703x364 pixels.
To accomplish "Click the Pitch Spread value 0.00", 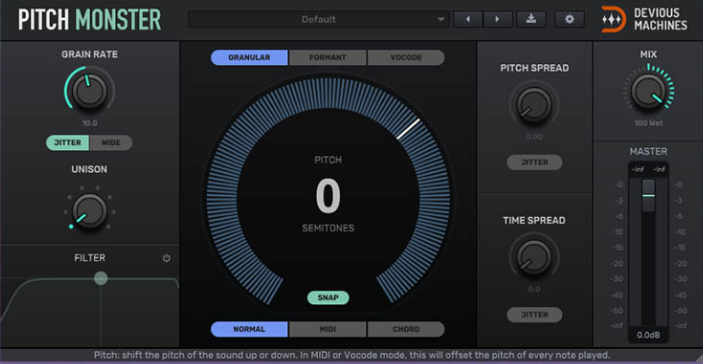I will 534,137.
